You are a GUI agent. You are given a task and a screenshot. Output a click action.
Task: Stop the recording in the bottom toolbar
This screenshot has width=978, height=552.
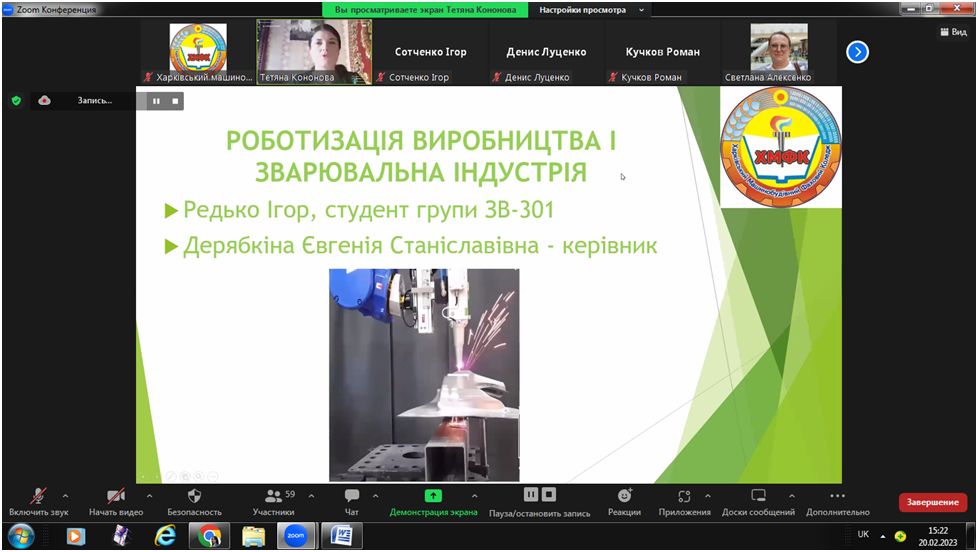point(548,495)
